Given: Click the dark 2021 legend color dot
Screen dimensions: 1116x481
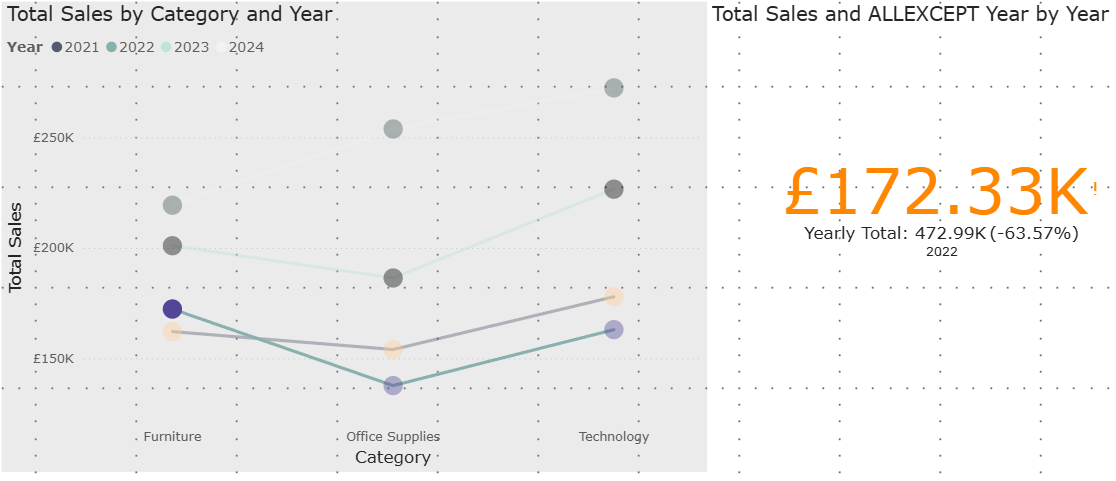Looking at the screenshot, I should click(x=58, y=47).
